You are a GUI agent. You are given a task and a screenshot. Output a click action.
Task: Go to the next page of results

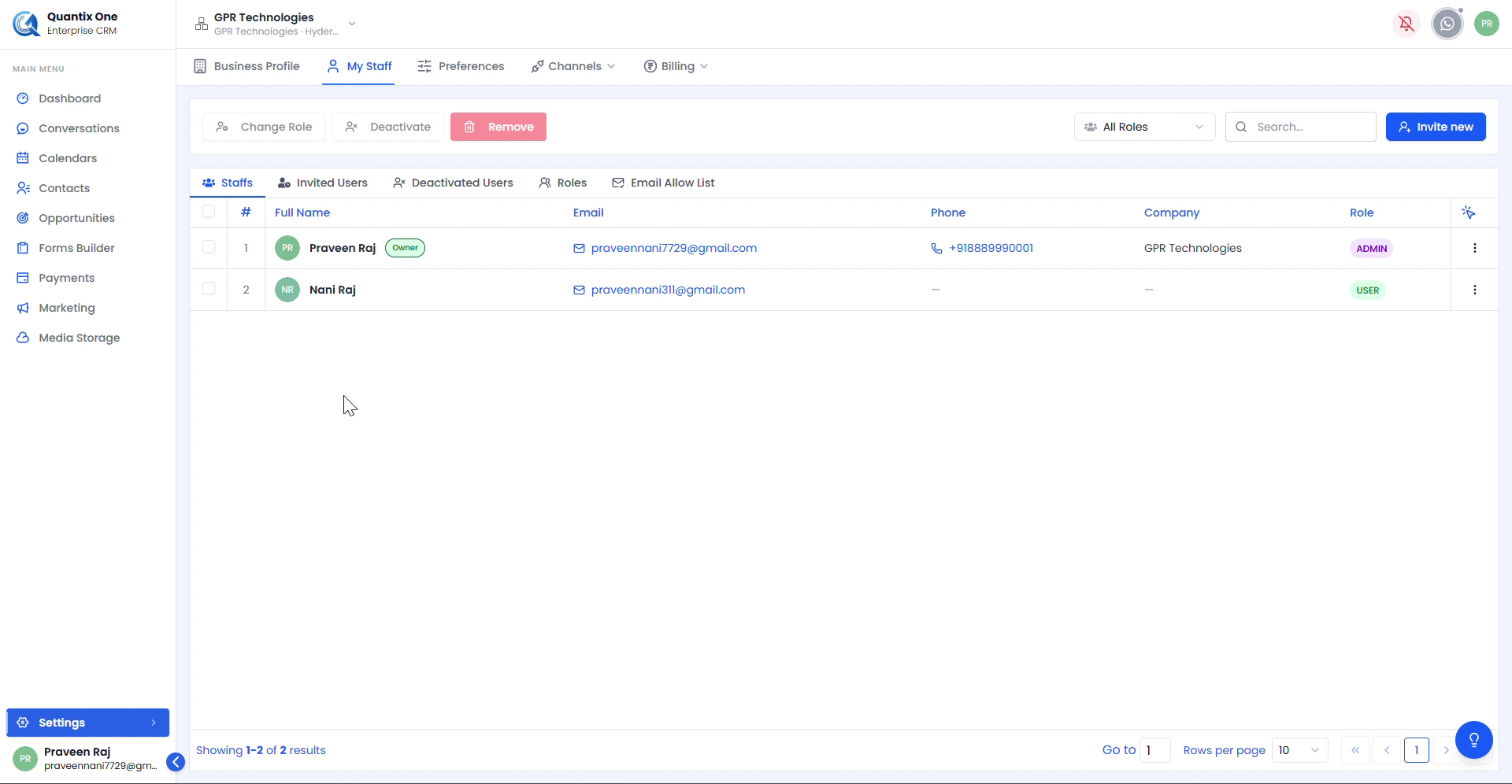click(x=1446, y=750)
